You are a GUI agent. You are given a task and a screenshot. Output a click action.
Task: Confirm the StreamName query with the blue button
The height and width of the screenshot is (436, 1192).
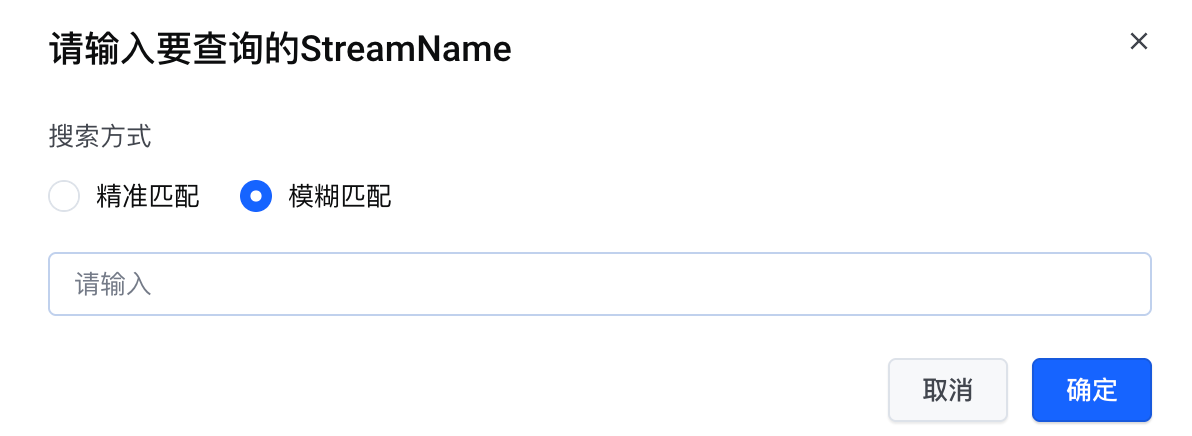(1091, 390)
